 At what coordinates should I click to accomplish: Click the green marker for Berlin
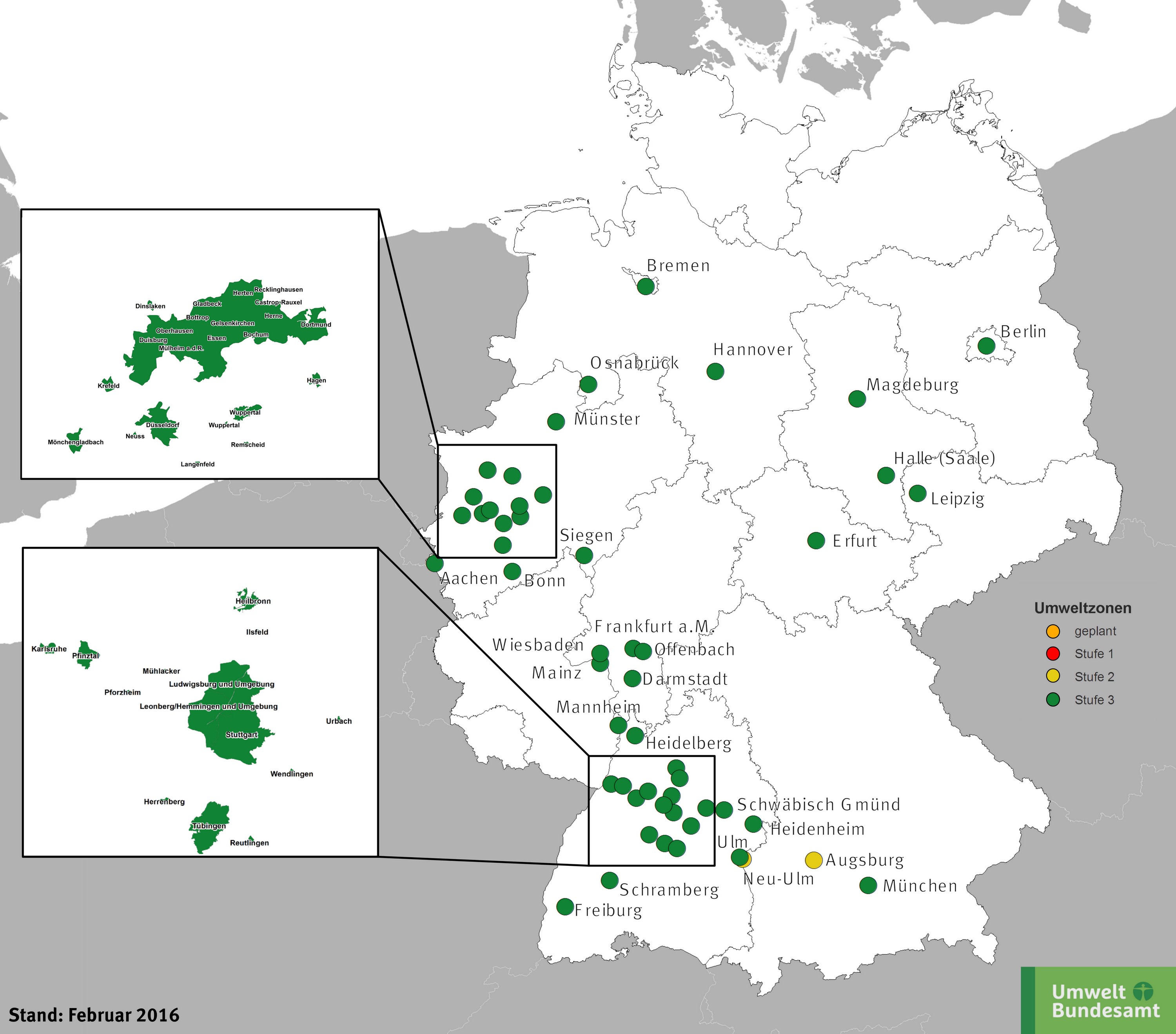click(986, 346)
